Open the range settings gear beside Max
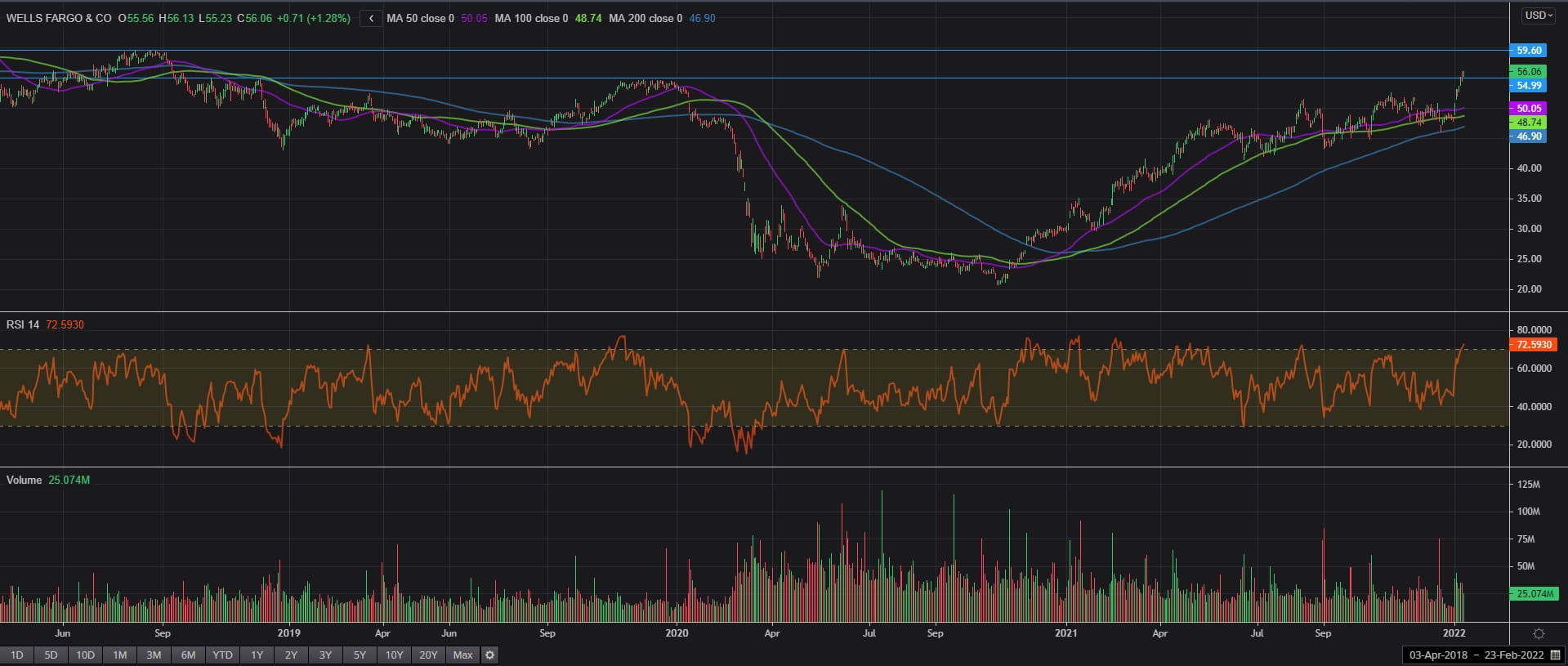This screenshot has height=666, width=1568. click(489, 655)
